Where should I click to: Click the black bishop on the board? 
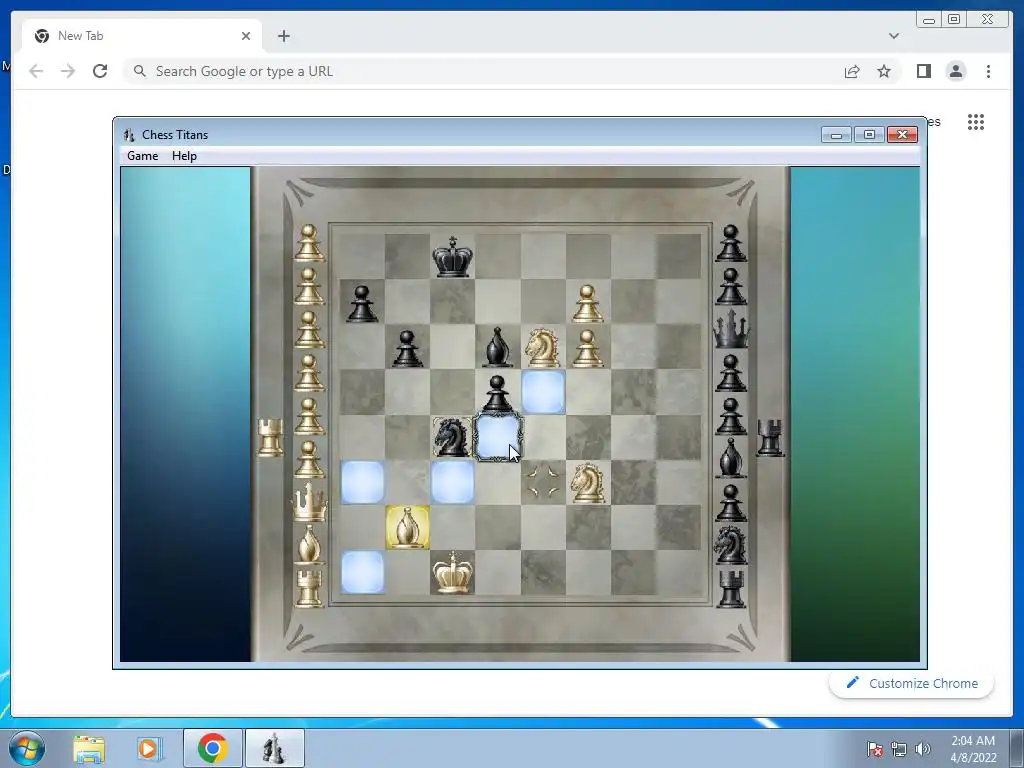[x=498, y=347]
